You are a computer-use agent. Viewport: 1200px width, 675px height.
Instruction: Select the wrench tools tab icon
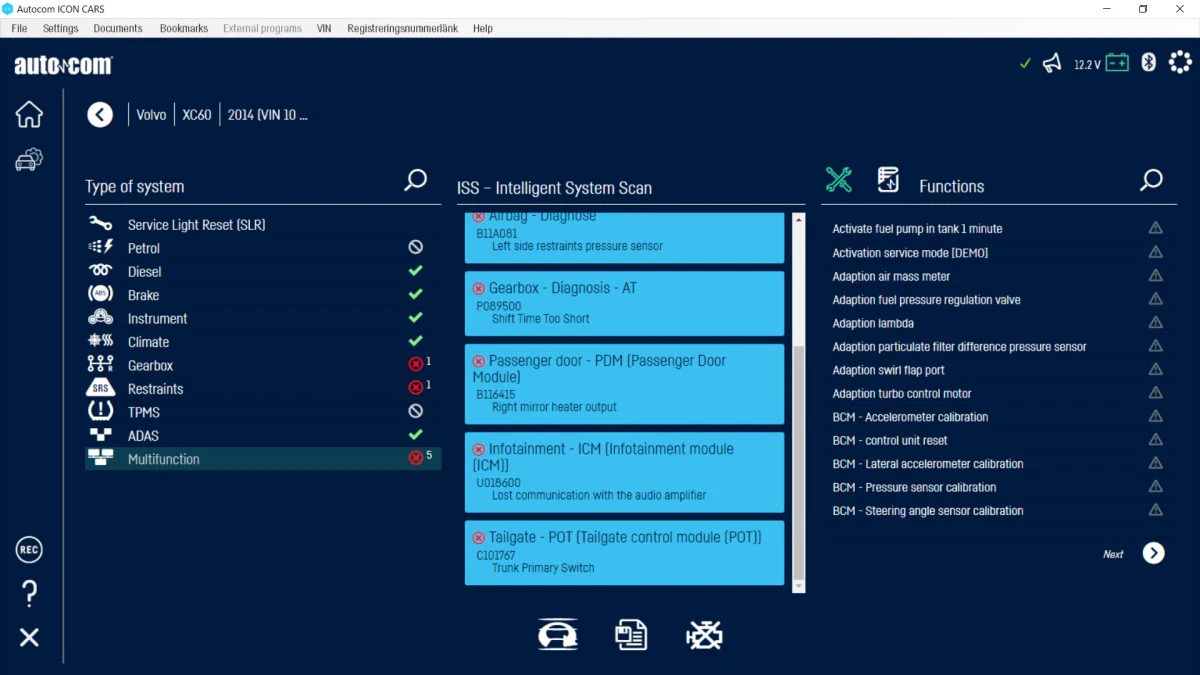838,180
